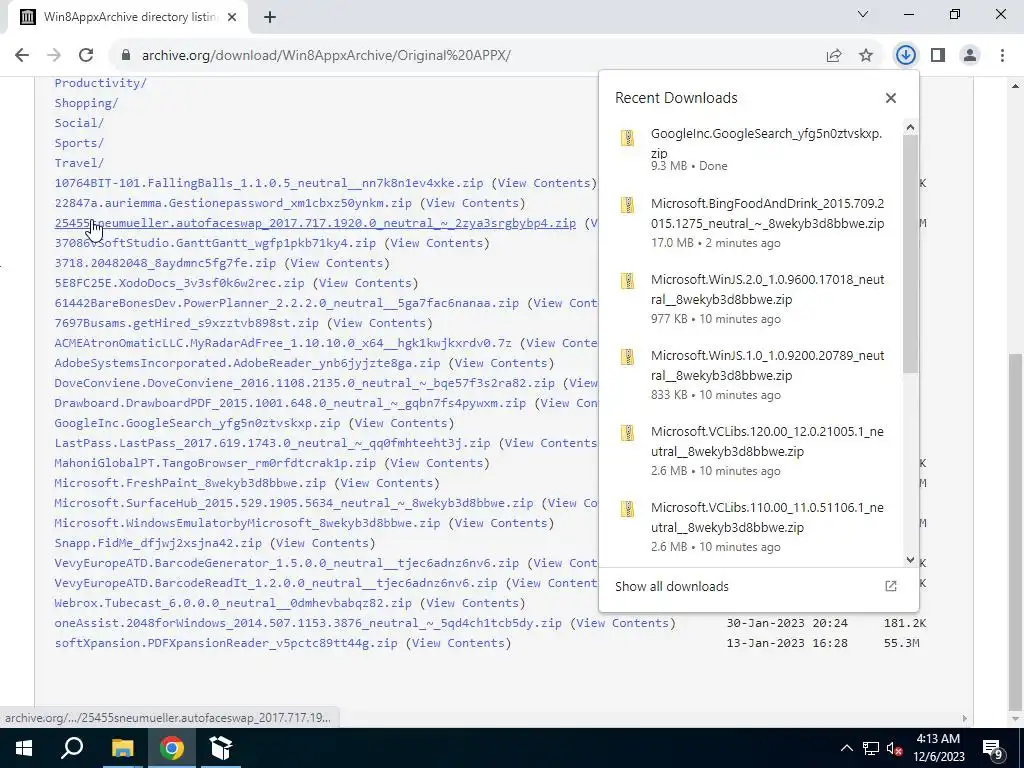1024x768 pixels.
Task: Download LastPass.LastPass zip
Action: (272, 443)
